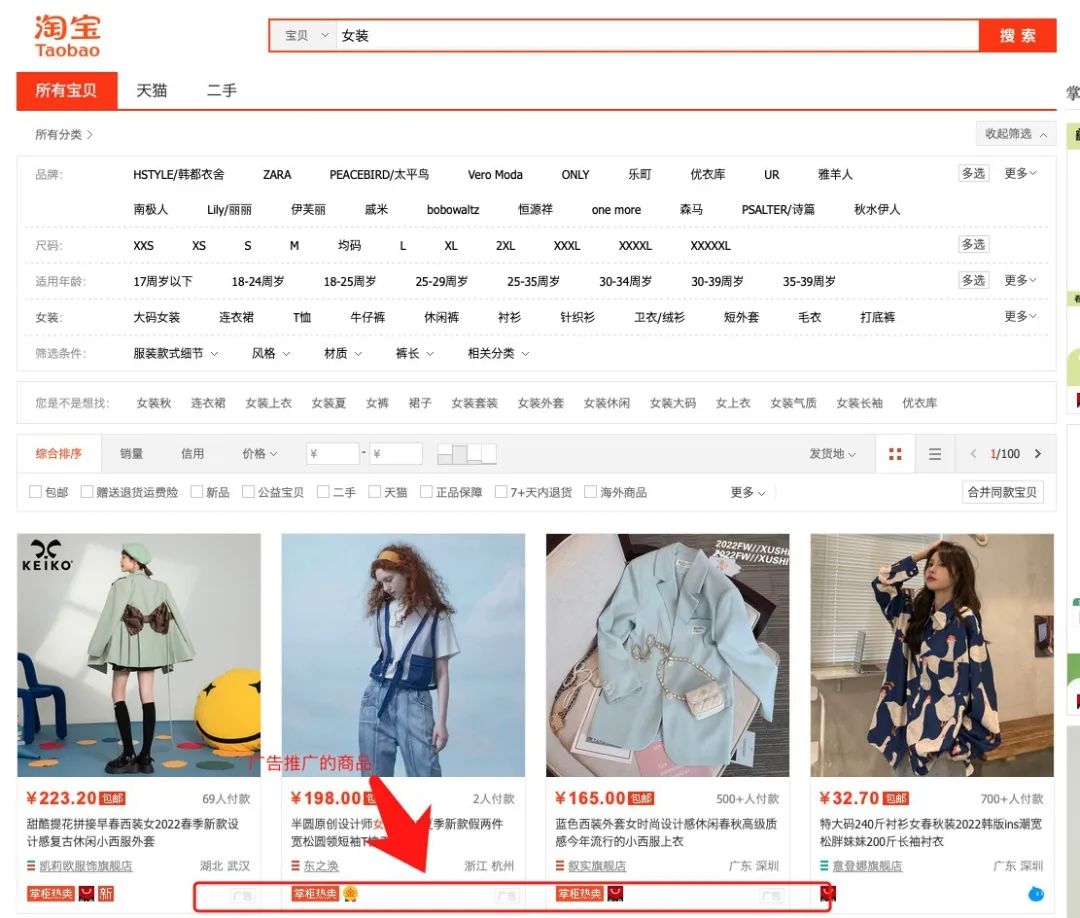This screenshot has height=918, width=1080.
Task: Expand the 相关分类 dropdown
Action: point(499,353)
